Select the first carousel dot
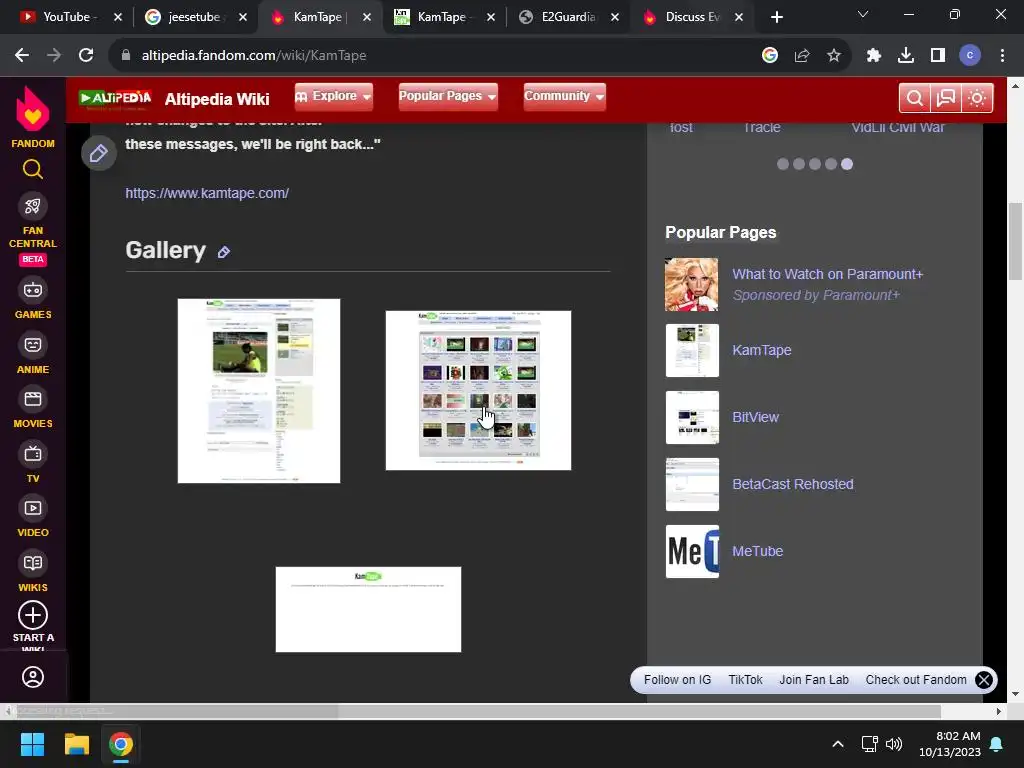1024x768 pixels. coord(783,164)
